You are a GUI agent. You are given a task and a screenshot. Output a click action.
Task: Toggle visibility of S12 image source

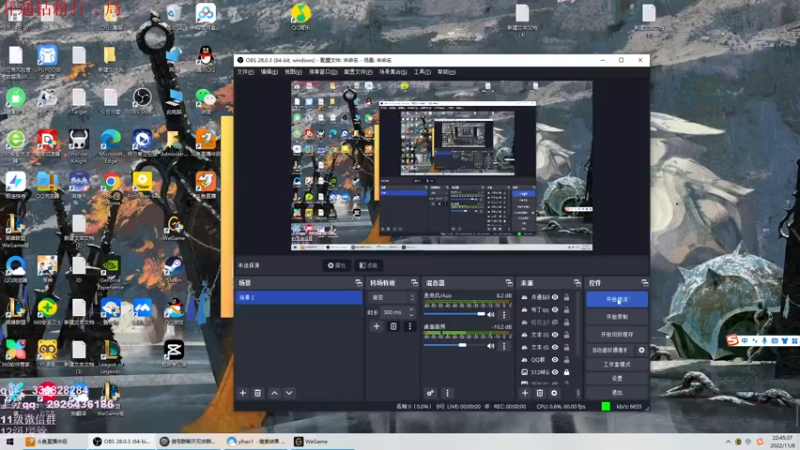click(x=555, y=372)
